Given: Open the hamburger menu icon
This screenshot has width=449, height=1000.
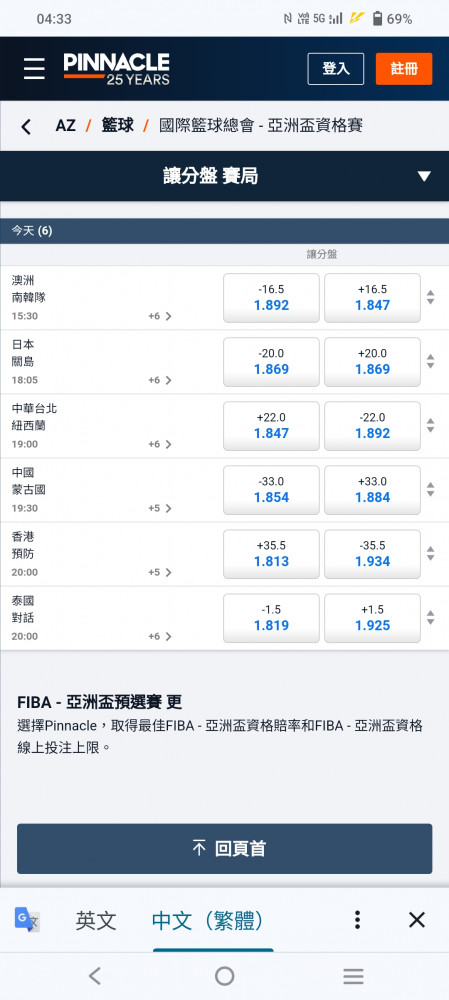Looking at the screenshot, I should click(34, 69).
